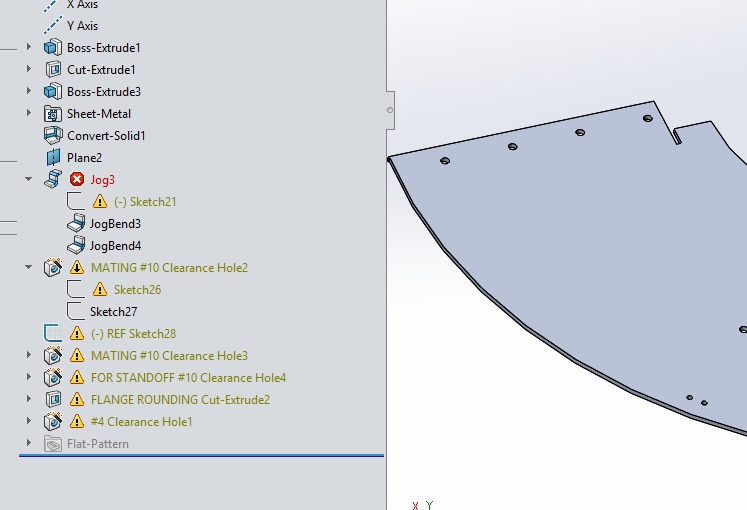Image resolution: width=747 pixels, height=510 pixels.
Task: Select the 'Plane2' label
Action: (84, 158)
